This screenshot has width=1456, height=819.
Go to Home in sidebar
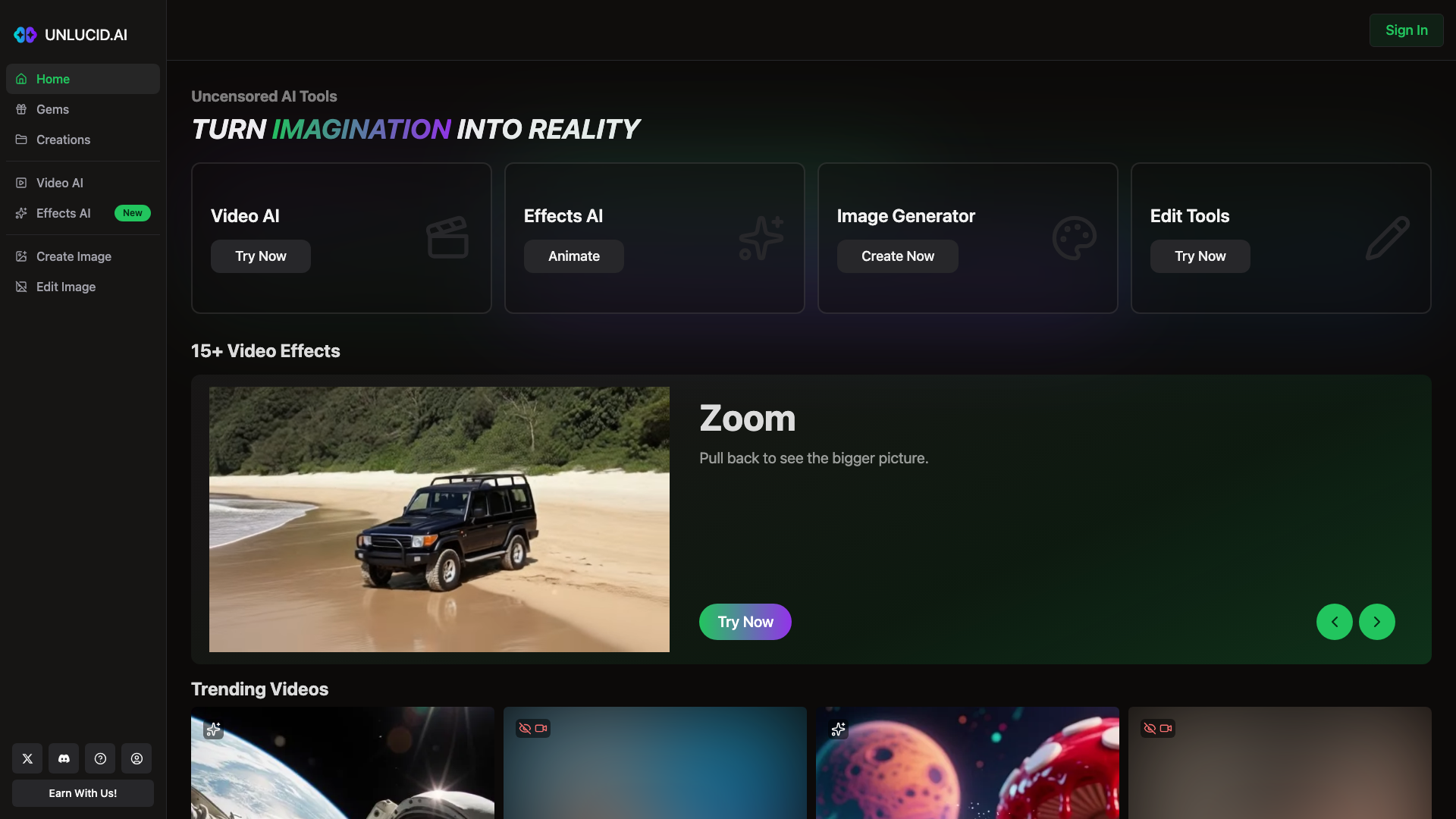click(x=83, y=79)
